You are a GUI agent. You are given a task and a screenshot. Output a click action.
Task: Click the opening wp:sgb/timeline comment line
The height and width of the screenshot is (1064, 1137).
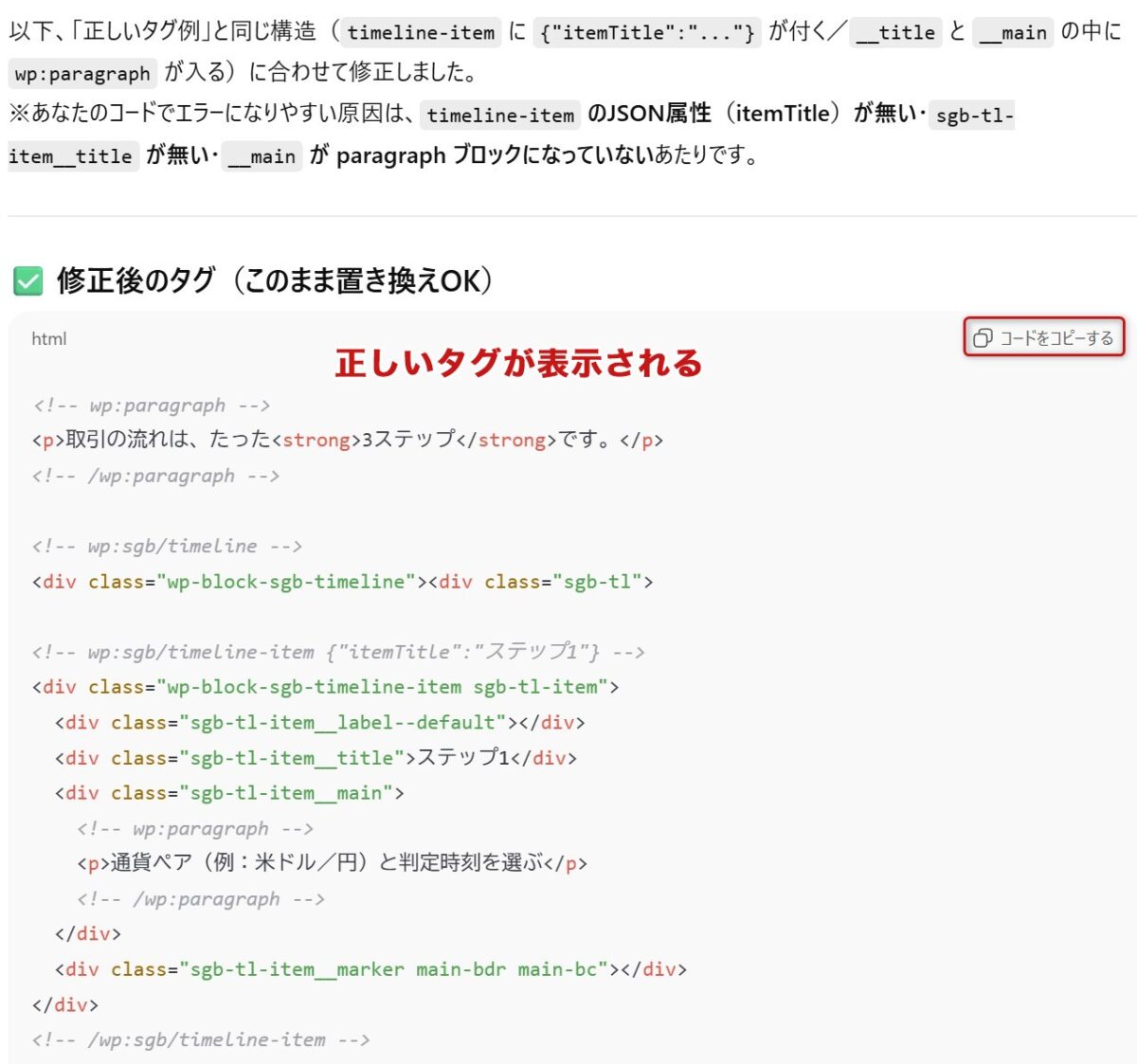167,546
